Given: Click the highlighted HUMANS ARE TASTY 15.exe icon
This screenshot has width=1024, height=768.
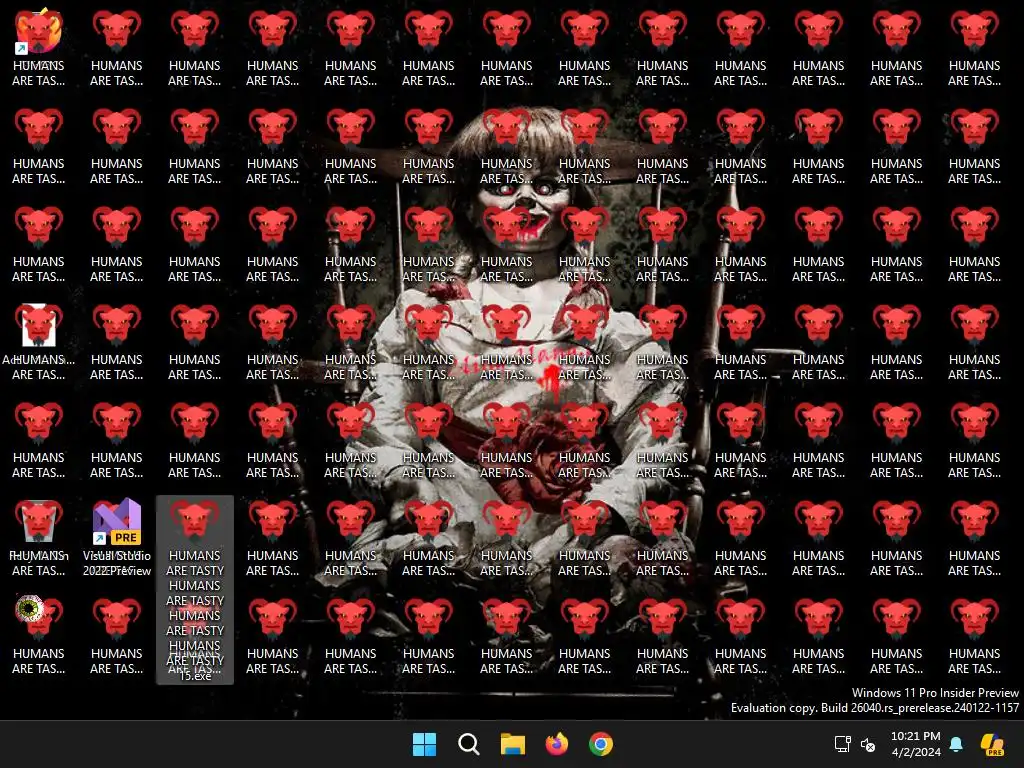Looking at the screenshot, I should point(195,590).
